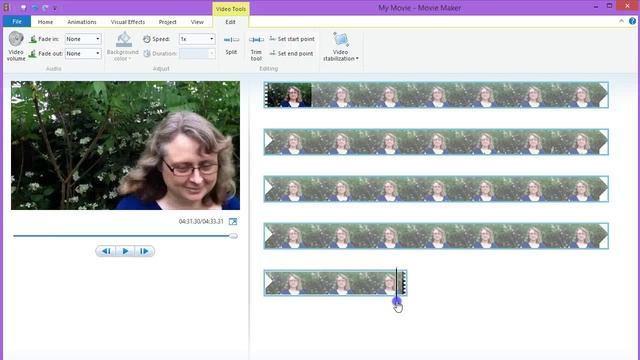Viewport: 640px width, 360px height.
Task: Open the Quick Access Toolbar customize arrow
Action: pos(55,8)
